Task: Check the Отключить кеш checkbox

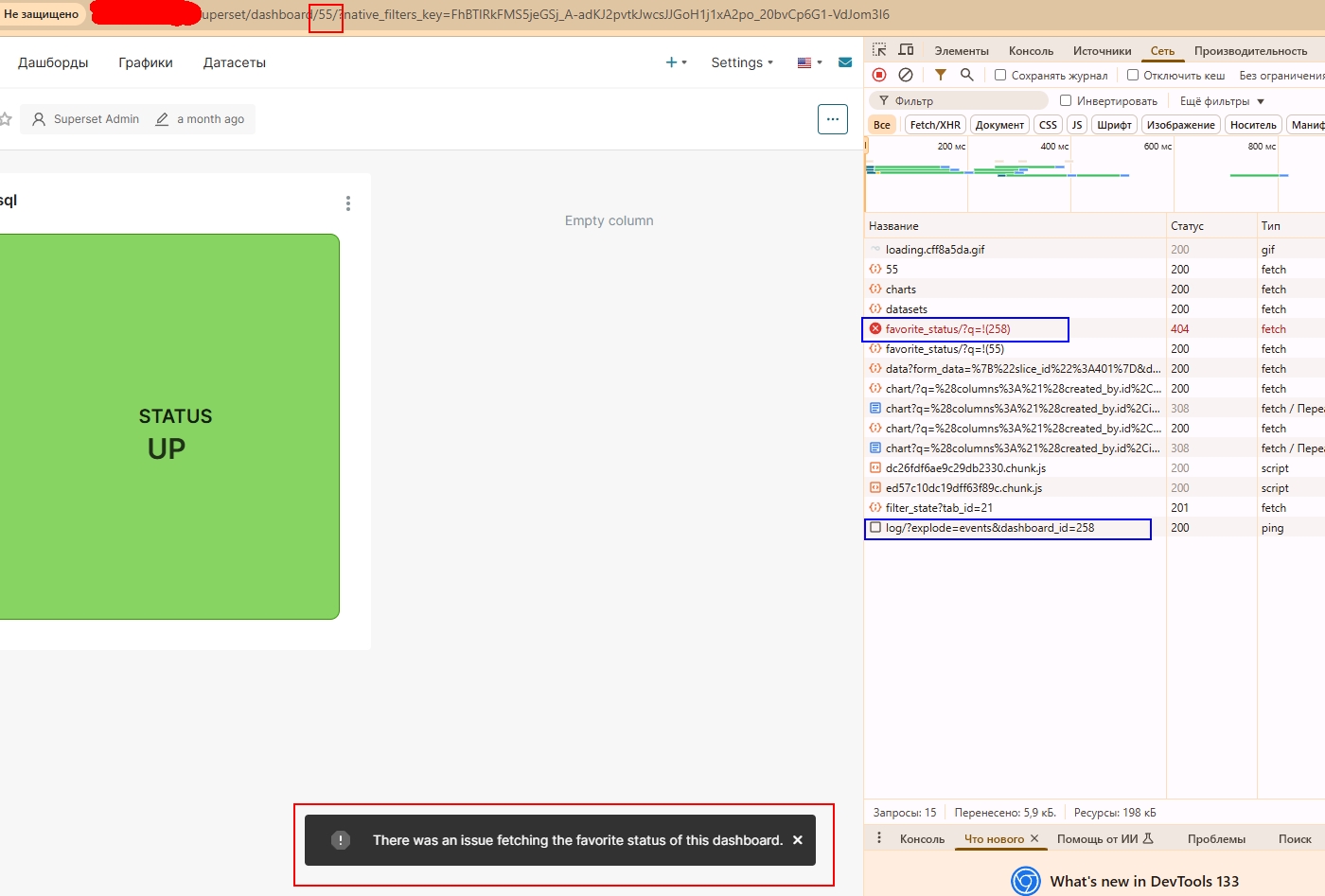Action: [x=1133, y=75]
